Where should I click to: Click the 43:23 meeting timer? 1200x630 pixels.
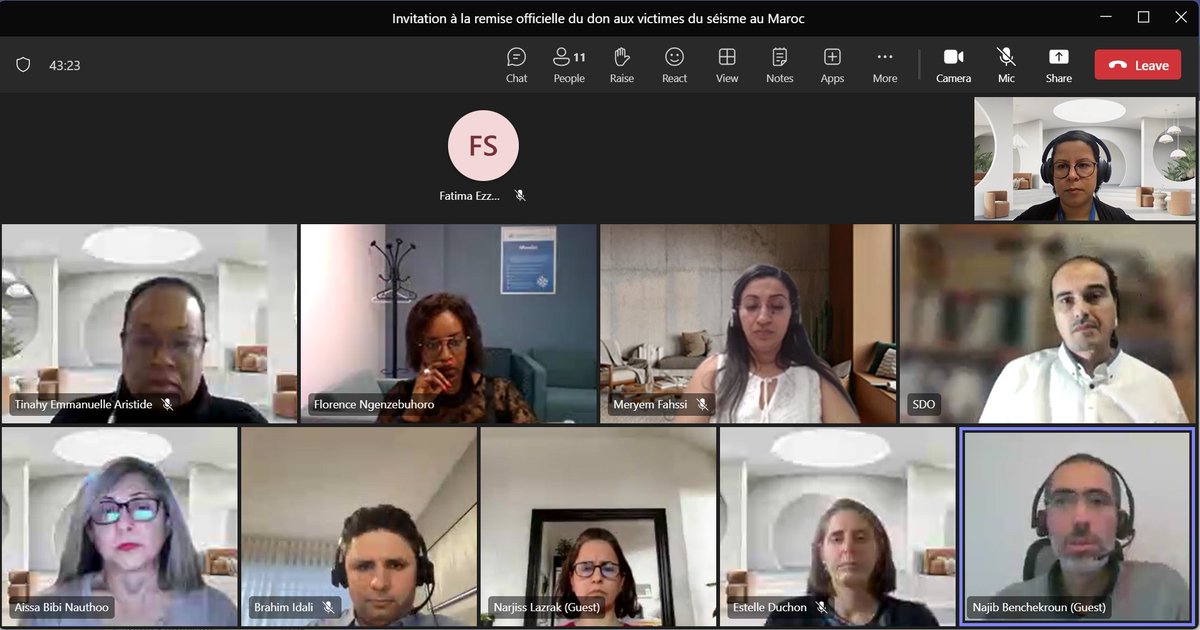[x=65, y=65]
